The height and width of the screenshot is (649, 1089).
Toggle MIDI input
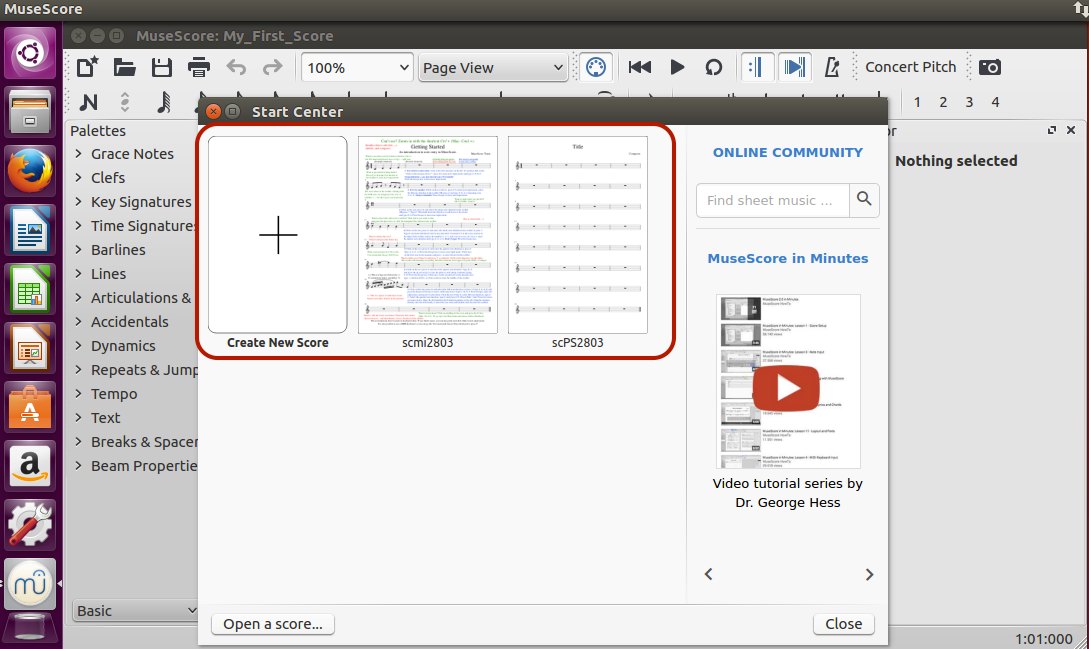(x=596, y=67)
